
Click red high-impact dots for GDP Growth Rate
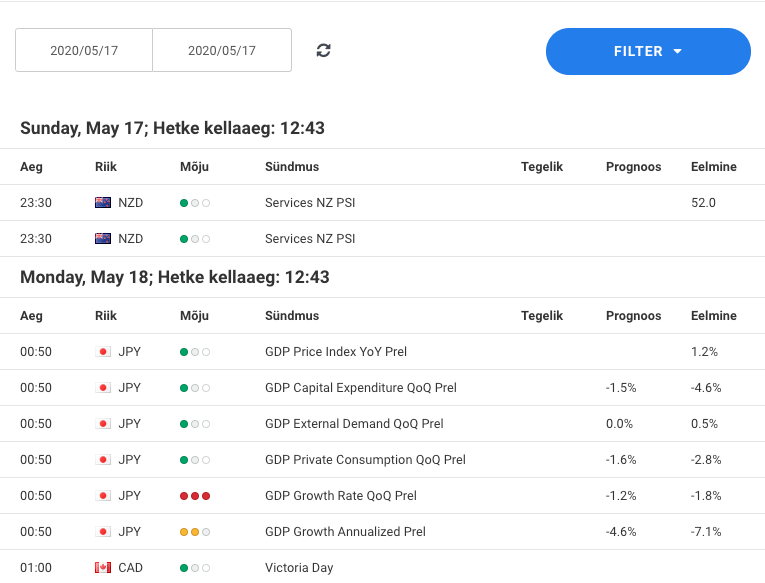coord(195,496)
